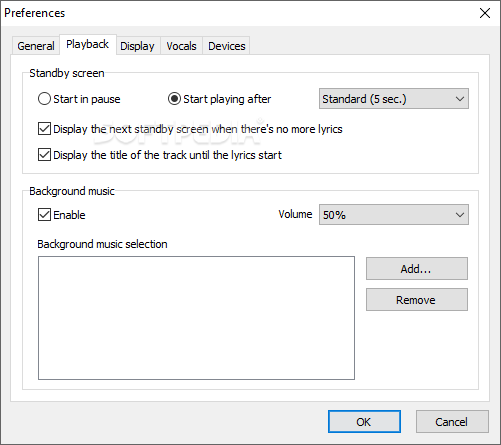Switch to the General tab
The image size is (501, 445).
tap(36, 46)
